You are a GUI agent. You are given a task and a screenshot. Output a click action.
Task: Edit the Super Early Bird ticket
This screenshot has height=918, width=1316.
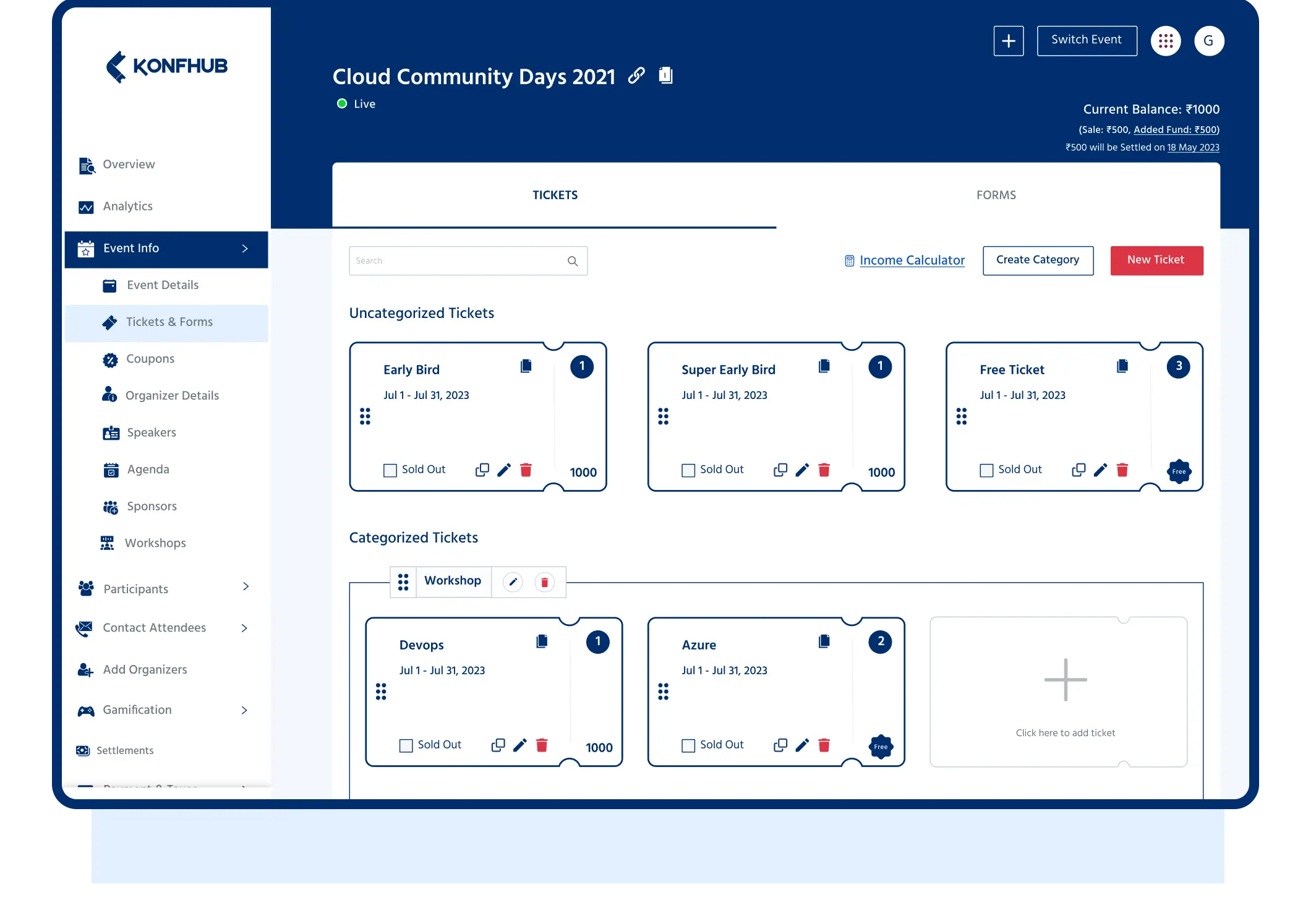click(x=802, y=470)
